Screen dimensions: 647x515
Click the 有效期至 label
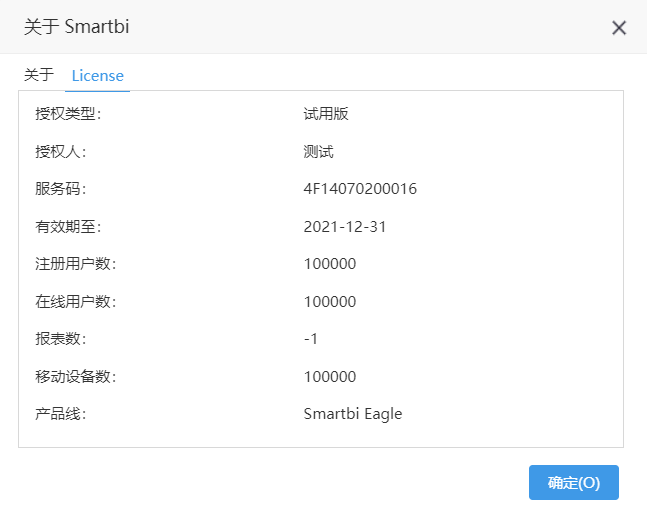(x=68, y=227)
